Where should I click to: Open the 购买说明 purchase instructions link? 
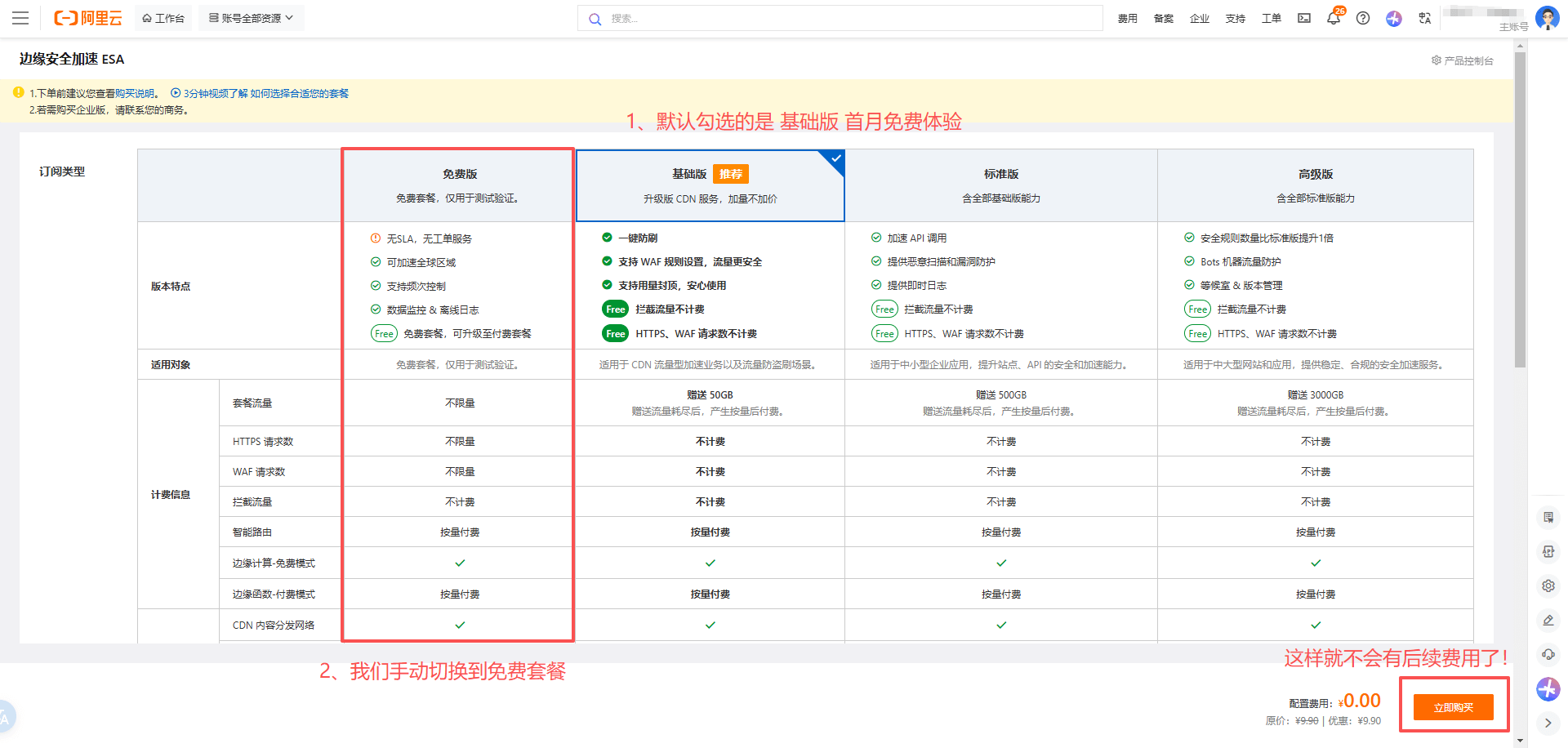pyautogui.click(x=135, y=94)
